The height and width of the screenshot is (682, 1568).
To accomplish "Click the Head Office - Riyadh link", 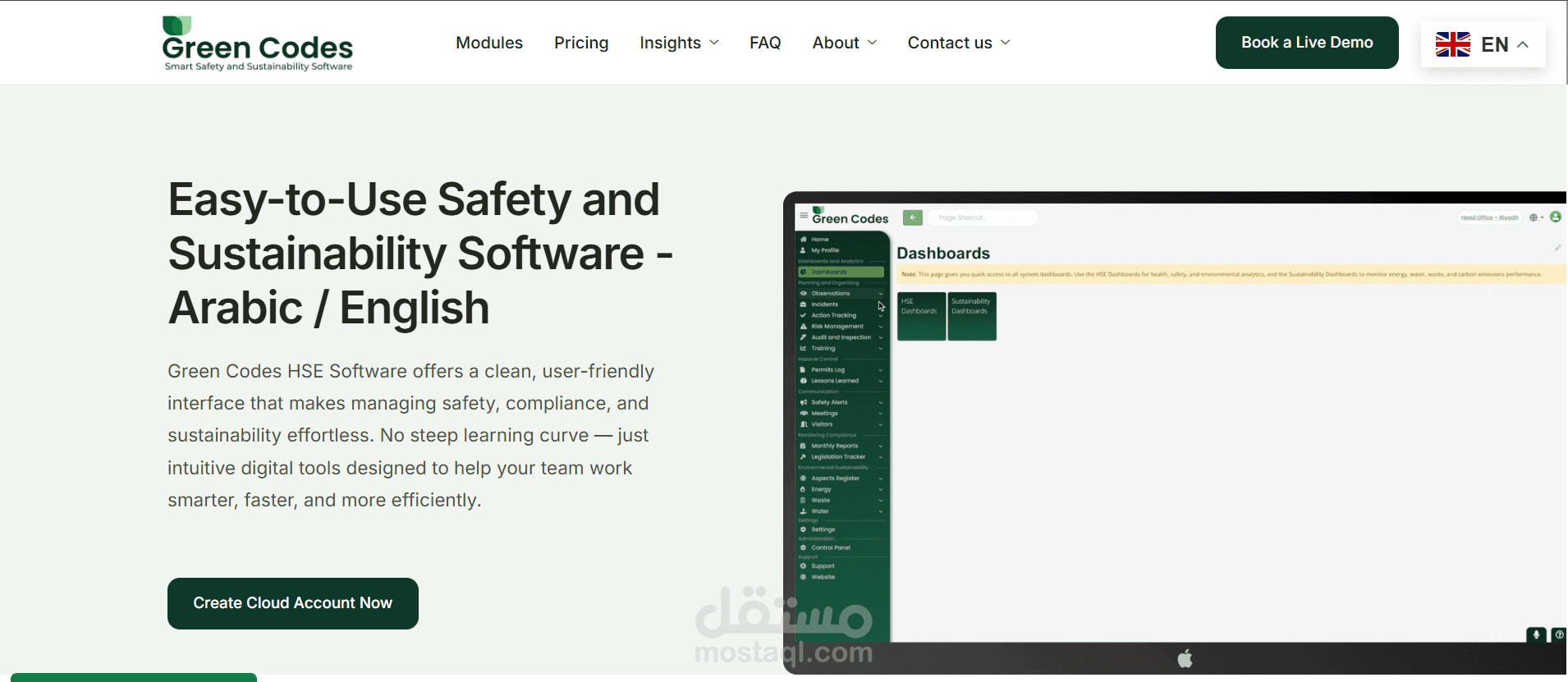I will (x=1489, y=217).
